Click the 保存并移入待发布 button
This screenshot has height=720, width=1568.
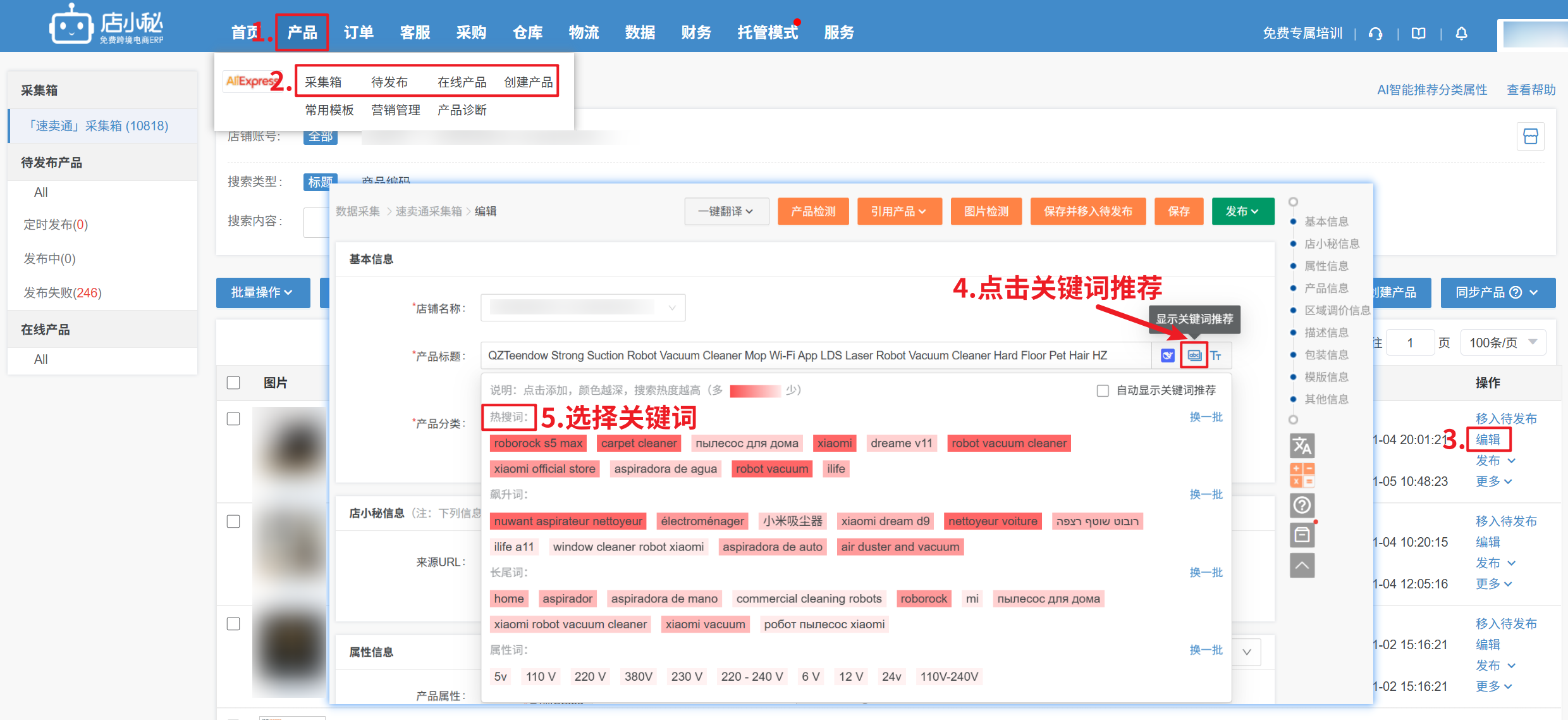[1087, 211]
